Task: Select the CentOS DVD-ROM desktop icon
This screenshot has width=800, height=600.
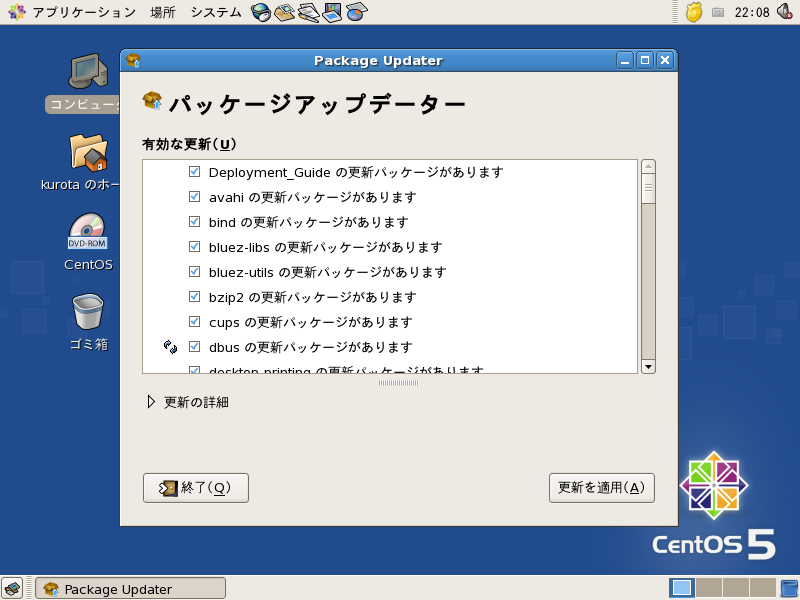Action: [x=87, y=233]
